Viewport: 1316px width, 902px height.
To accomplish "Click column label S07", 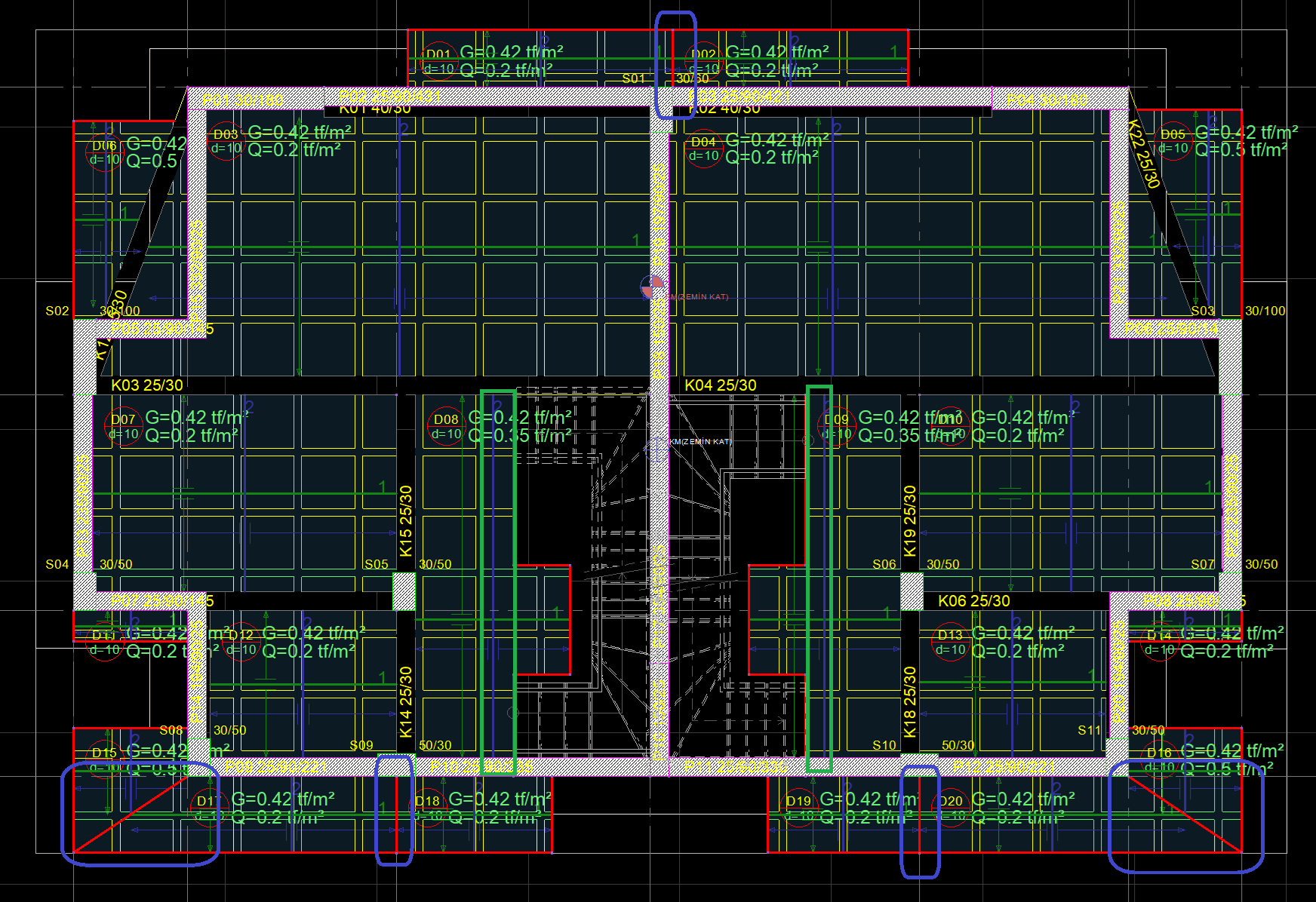I will click(1202, 564).
